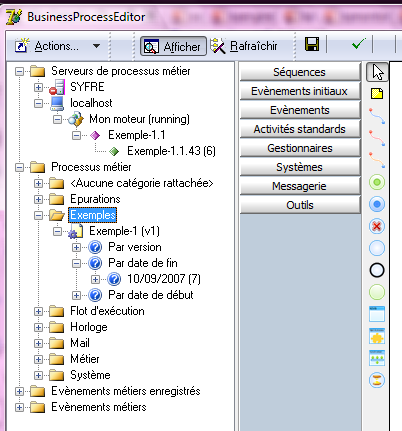
Task: Select the 10/09/2007 (7) tree entry
Action: (164, 279)
